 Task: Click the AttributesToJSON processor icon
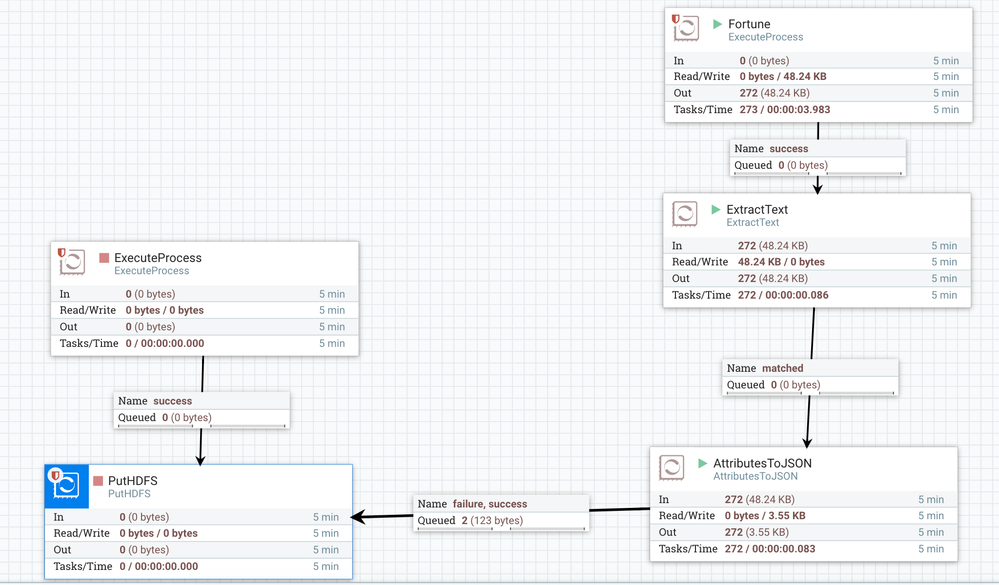tap(672, 468)
